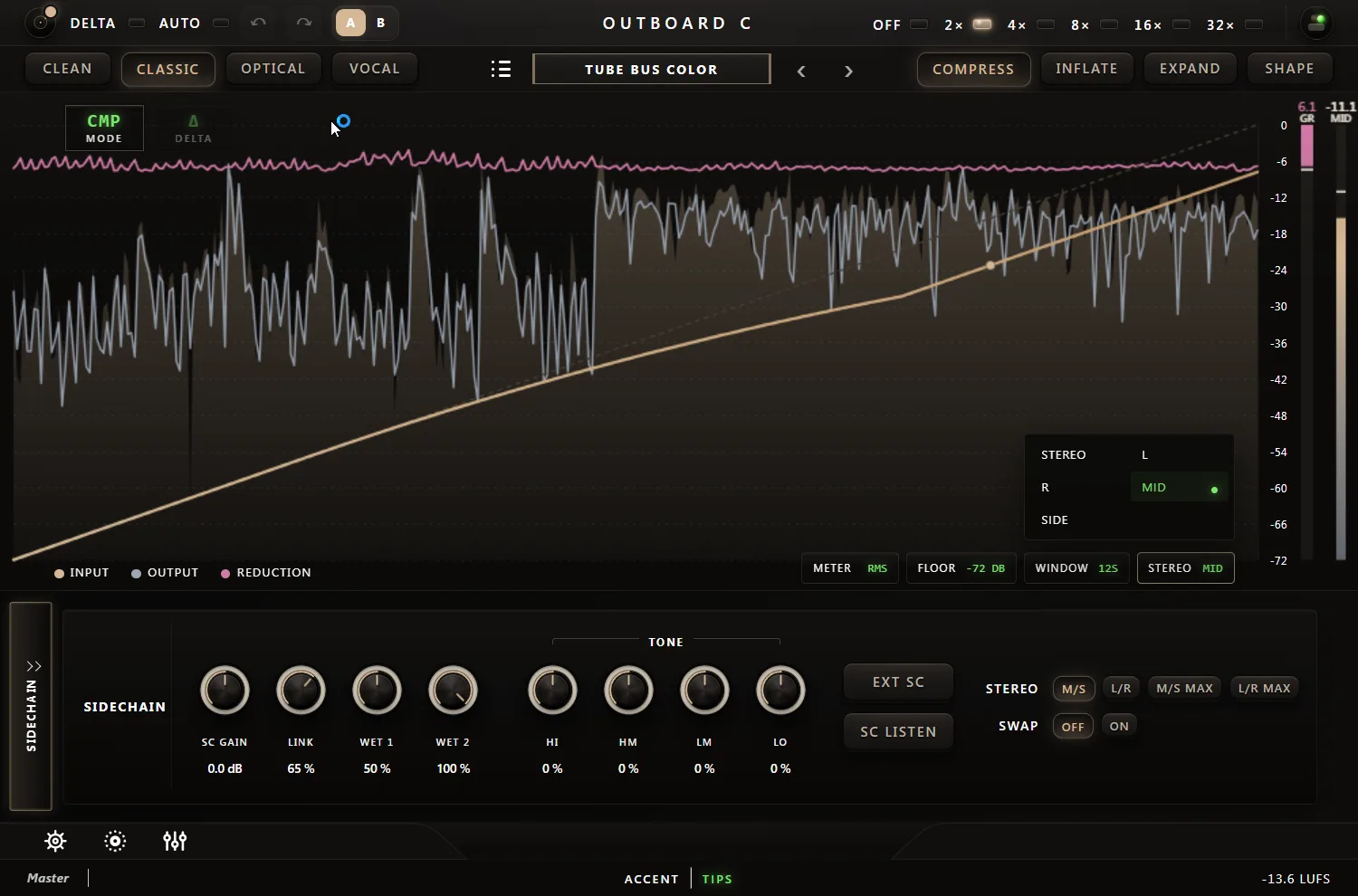The width and height of the screenshot is (1358, 896).
Task: Select the CLEAN compressor style
Action: (x=67, y=69)
